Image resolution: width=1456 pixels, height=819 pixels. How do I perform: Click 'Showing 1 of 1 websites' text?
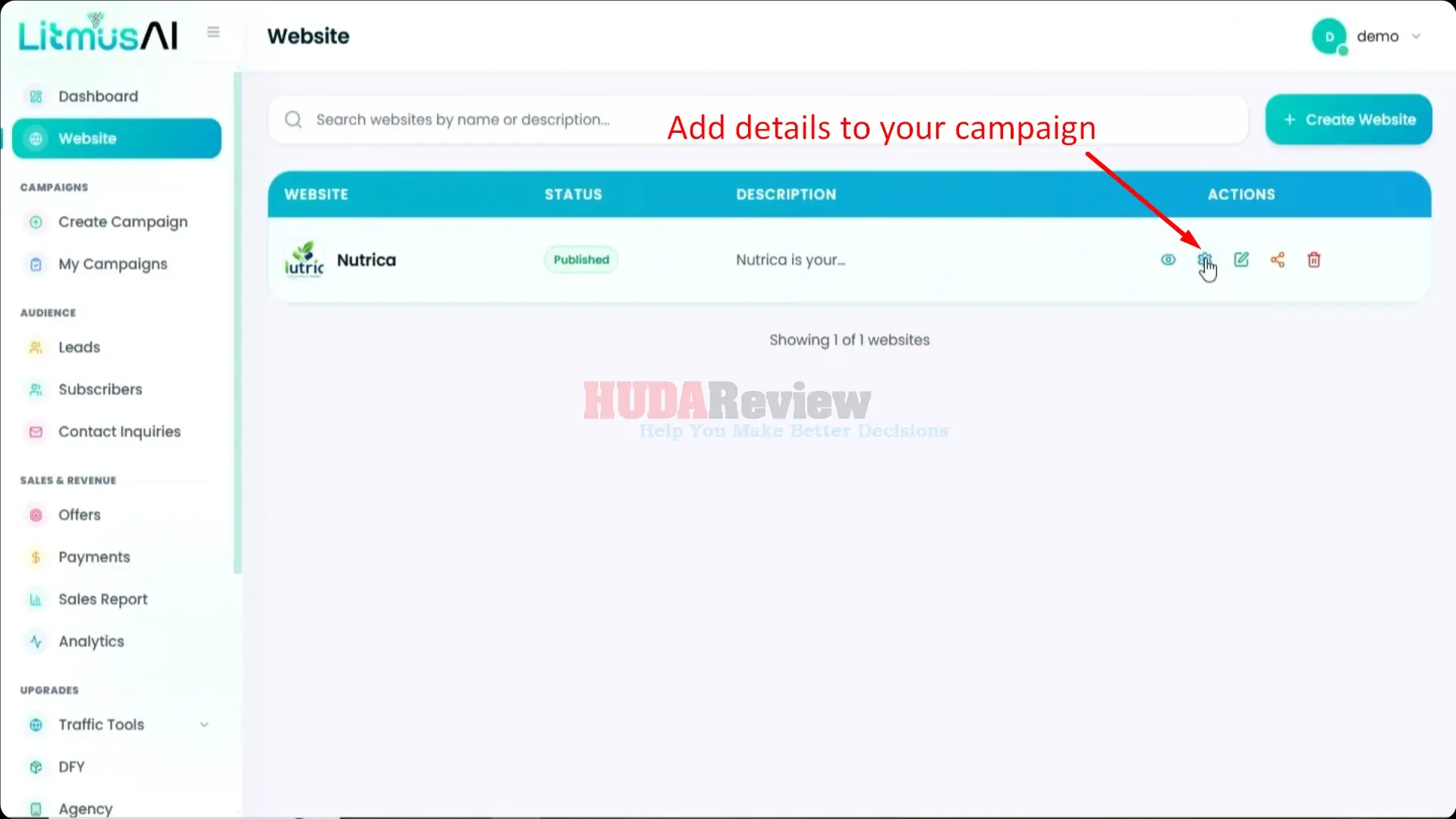pos(849,340)
